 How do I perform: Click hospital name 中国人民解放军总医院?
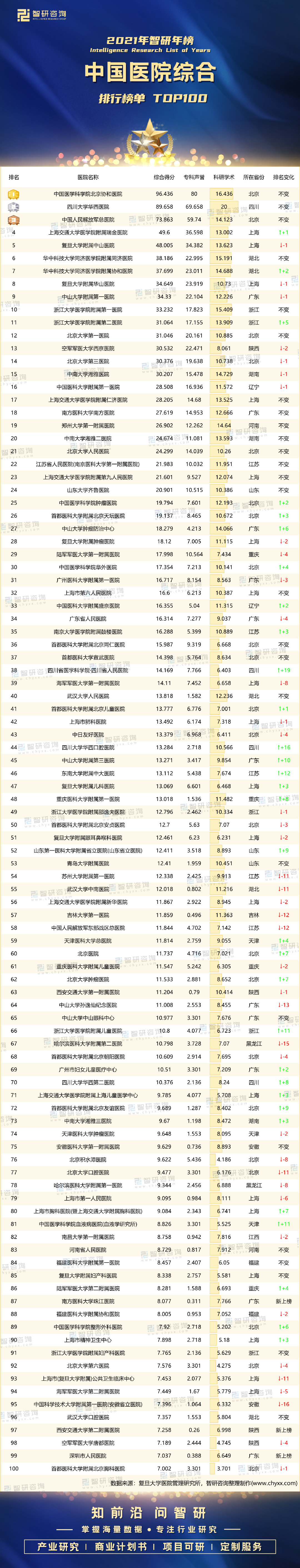(x=88, y=220)
